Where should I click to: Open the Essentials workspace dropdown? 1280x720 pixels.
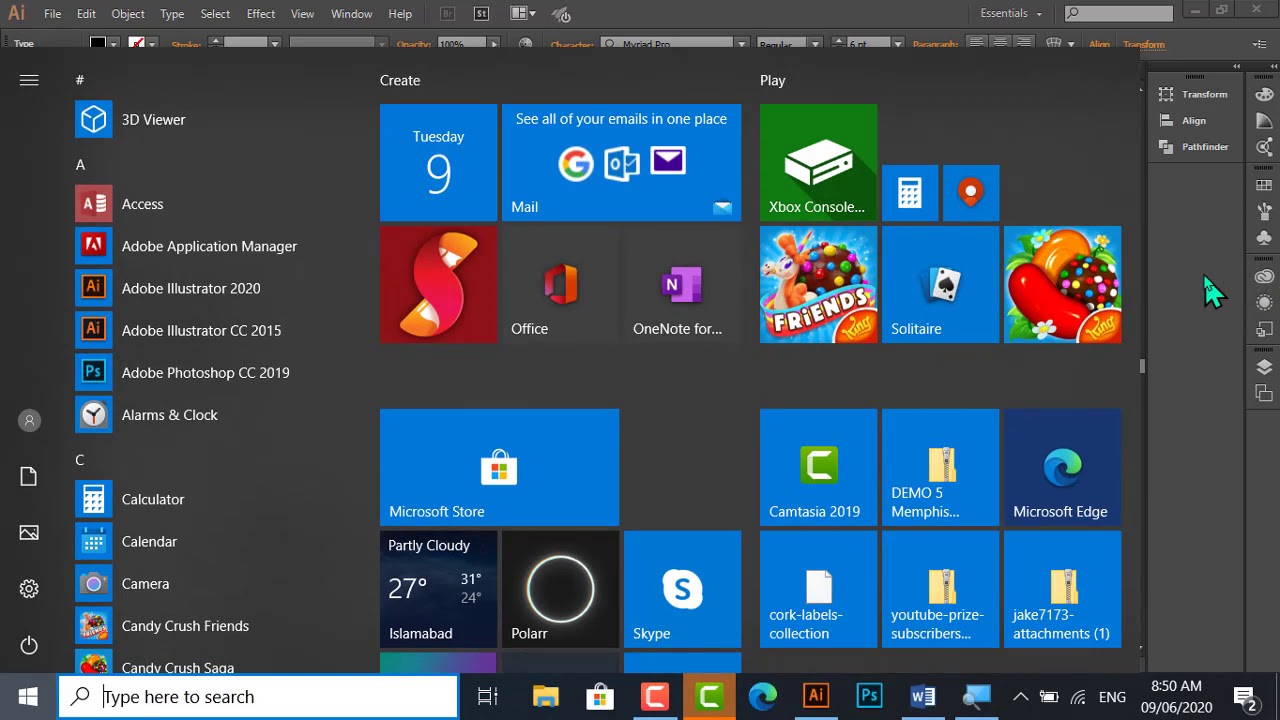click(1011, 14)
